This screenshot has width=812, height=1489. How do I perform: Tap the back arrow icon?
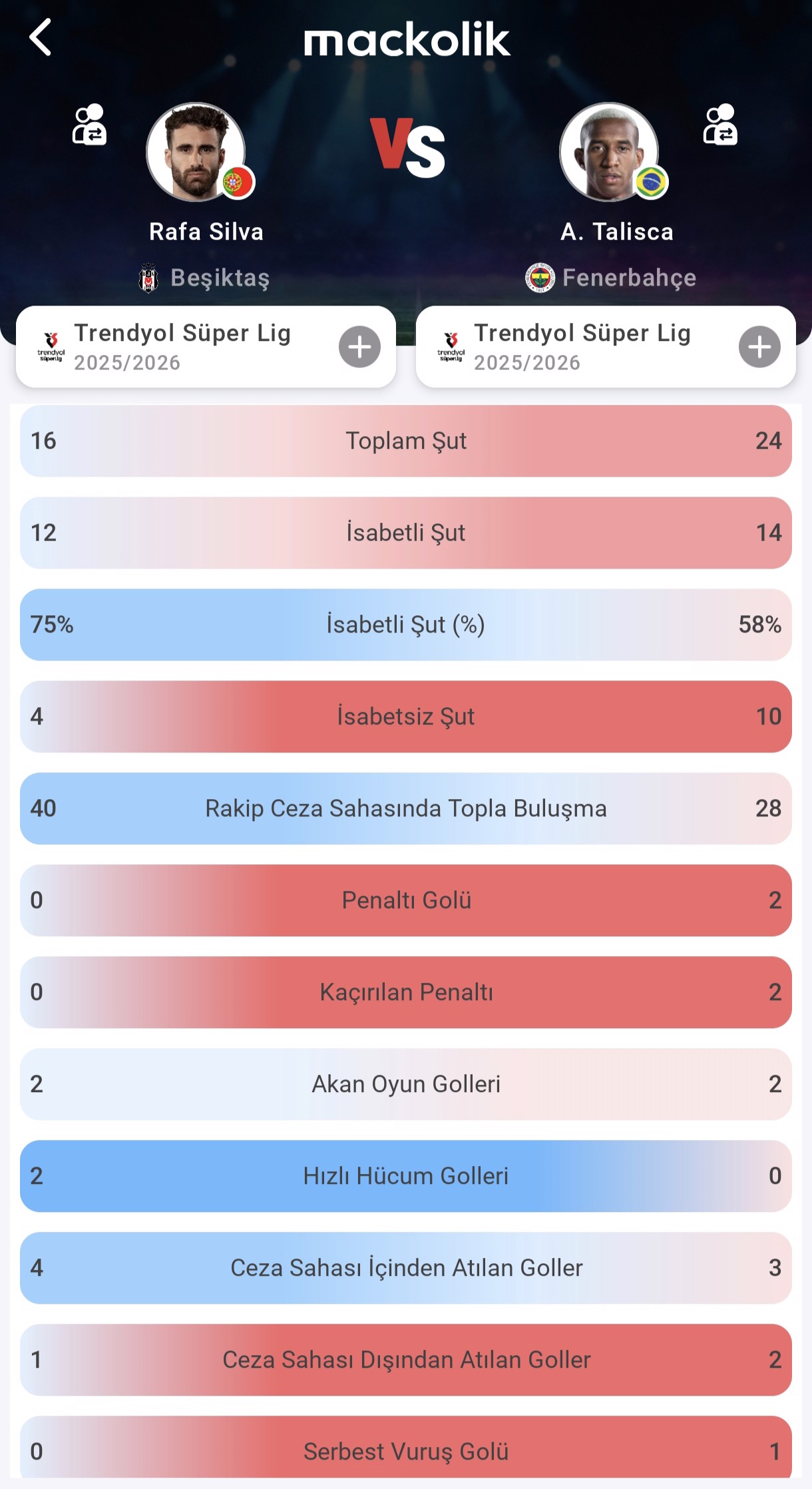coord(41,37)
